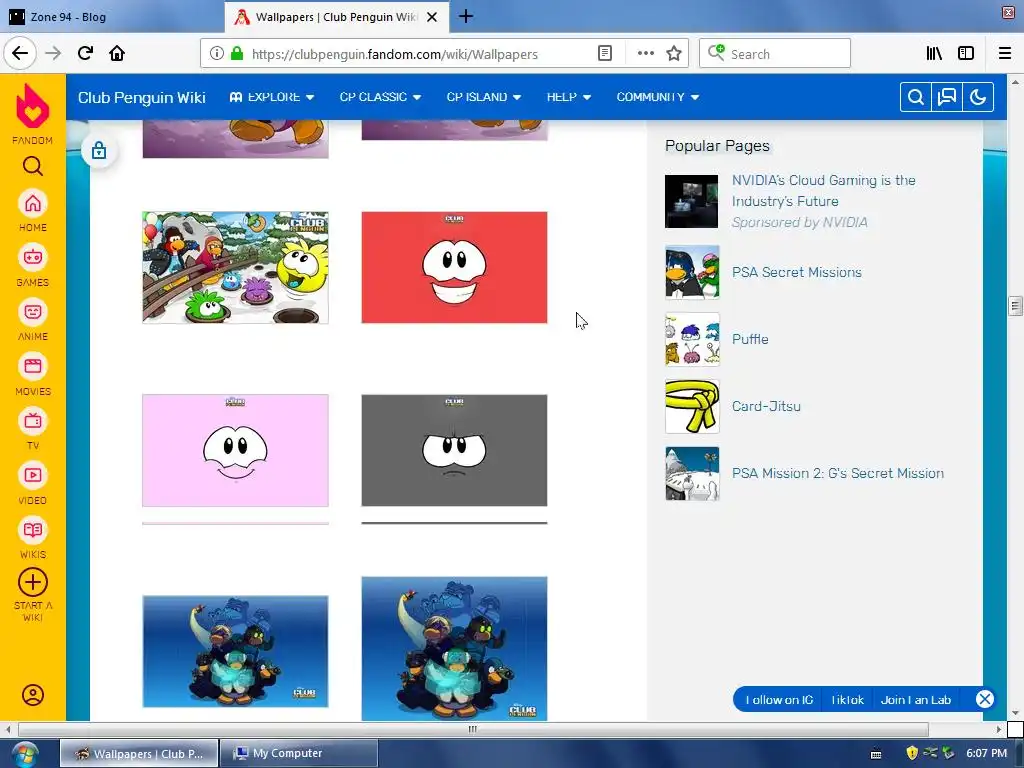
Task: Open the red puffle wallpaper
Action: pos(455,267)
